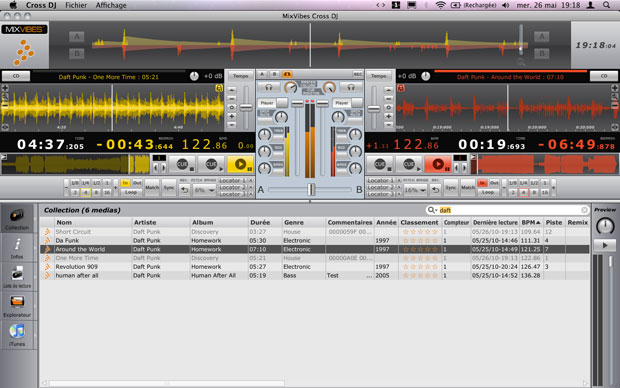The width and height of the screenshot is (620, 388).
Task: Switch to mixer tab B
Action: (274, 74)
